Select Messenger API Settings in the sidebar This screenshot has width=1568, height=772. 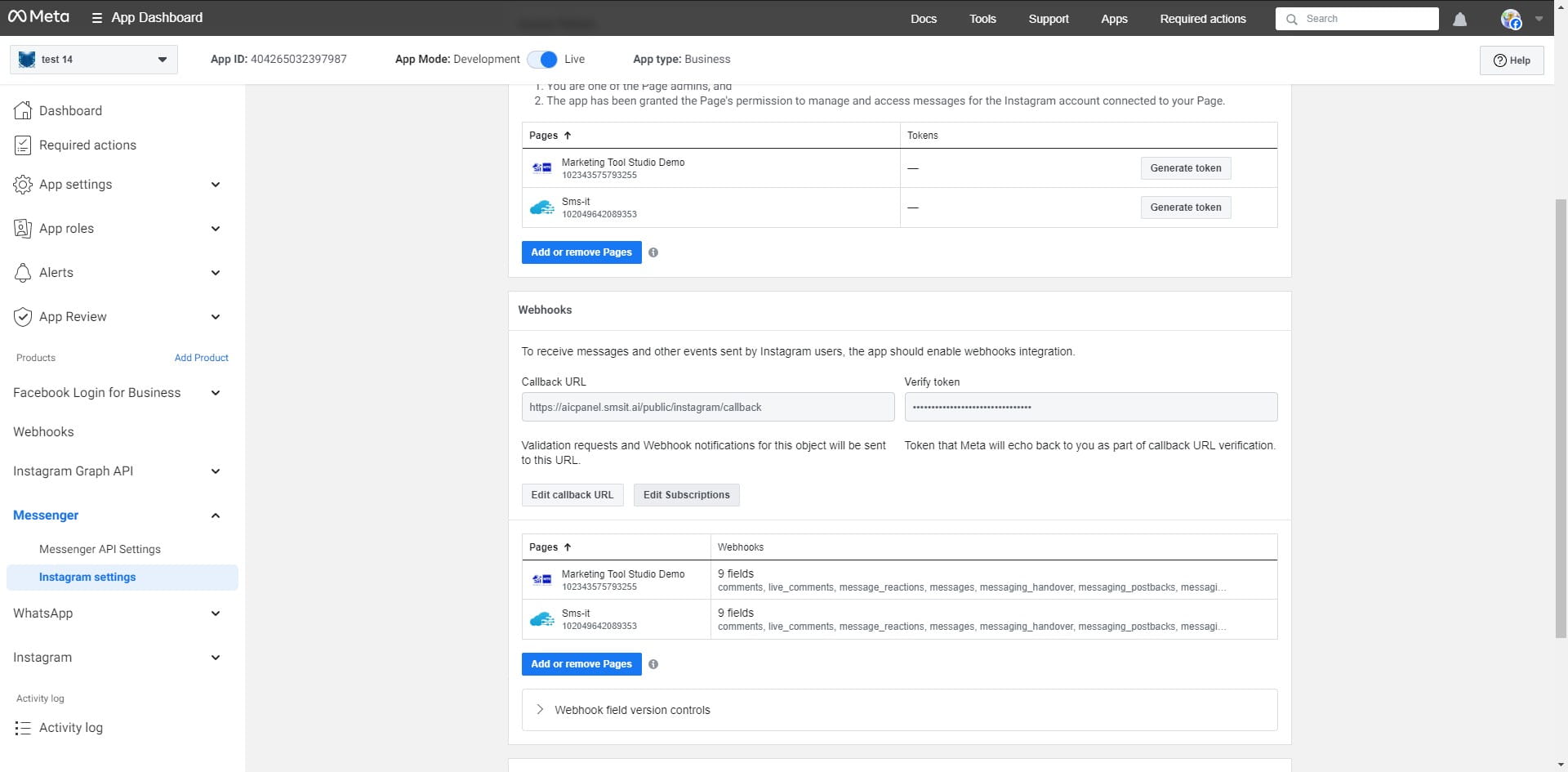coord(100,549)
